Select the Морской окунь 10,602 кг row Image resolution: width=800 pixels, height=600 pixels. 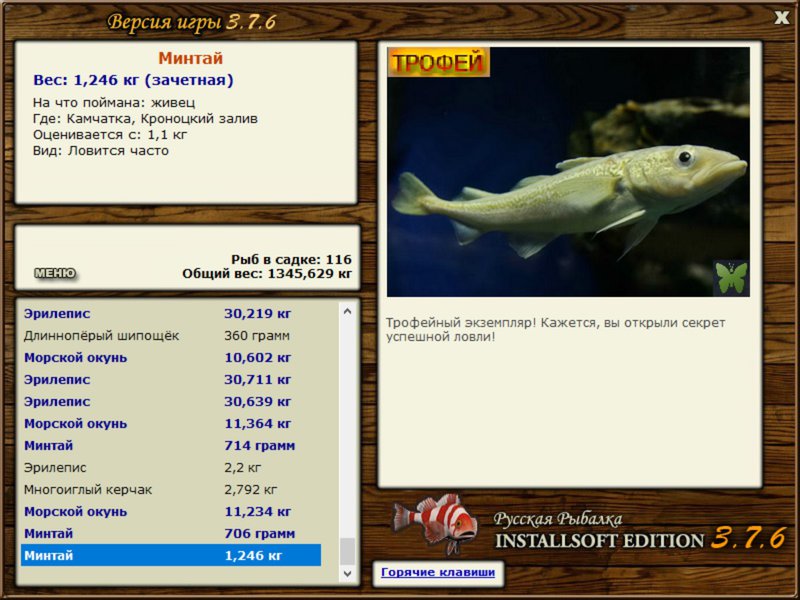pos(171,358)
